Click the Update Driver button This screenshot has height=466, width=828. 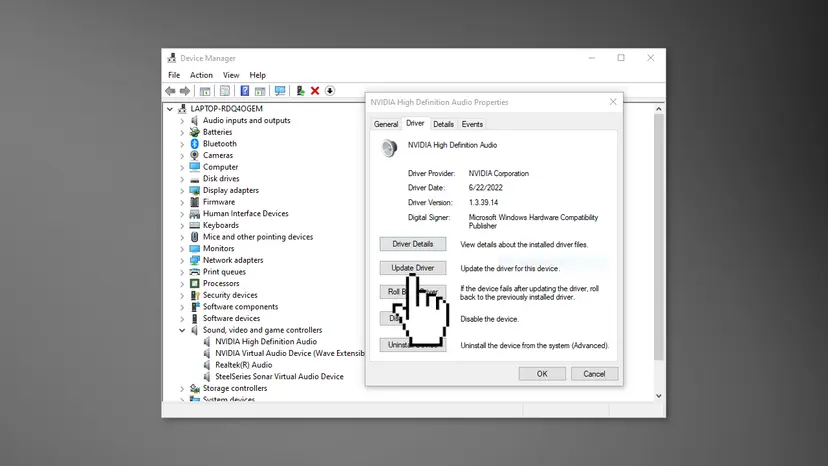(x=412, y=268)
